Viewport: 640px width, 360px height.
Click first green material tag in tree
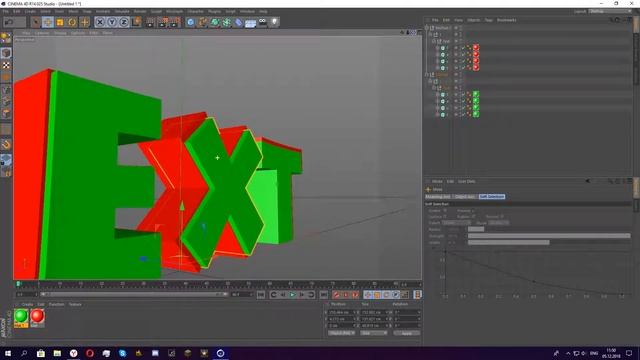tap(476, 94)
